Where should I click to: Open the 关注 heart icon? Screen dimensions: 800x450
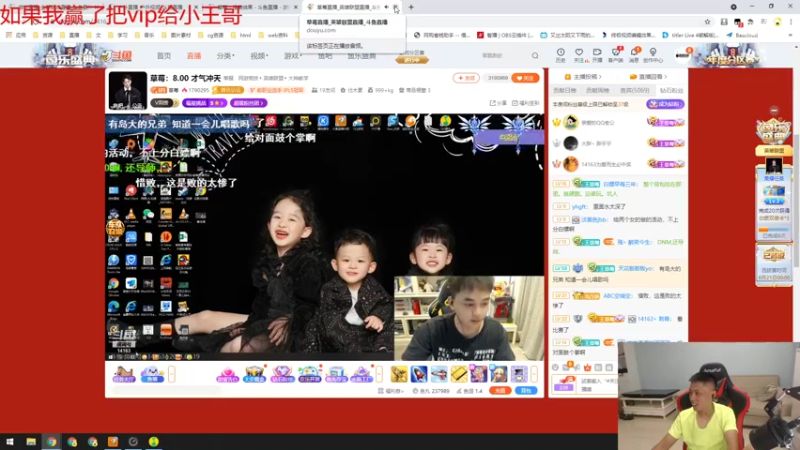pyautogui.click(x=579, y=55)
